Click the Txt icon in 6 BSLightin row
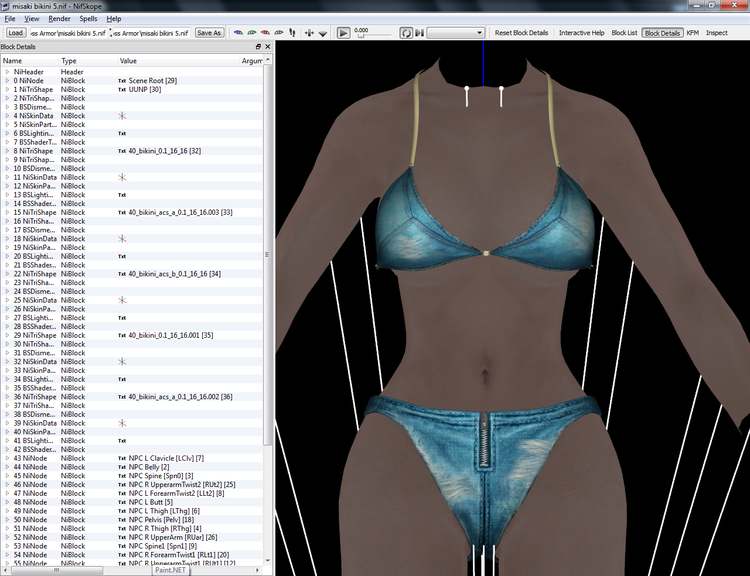 click(x=122, y=133)
